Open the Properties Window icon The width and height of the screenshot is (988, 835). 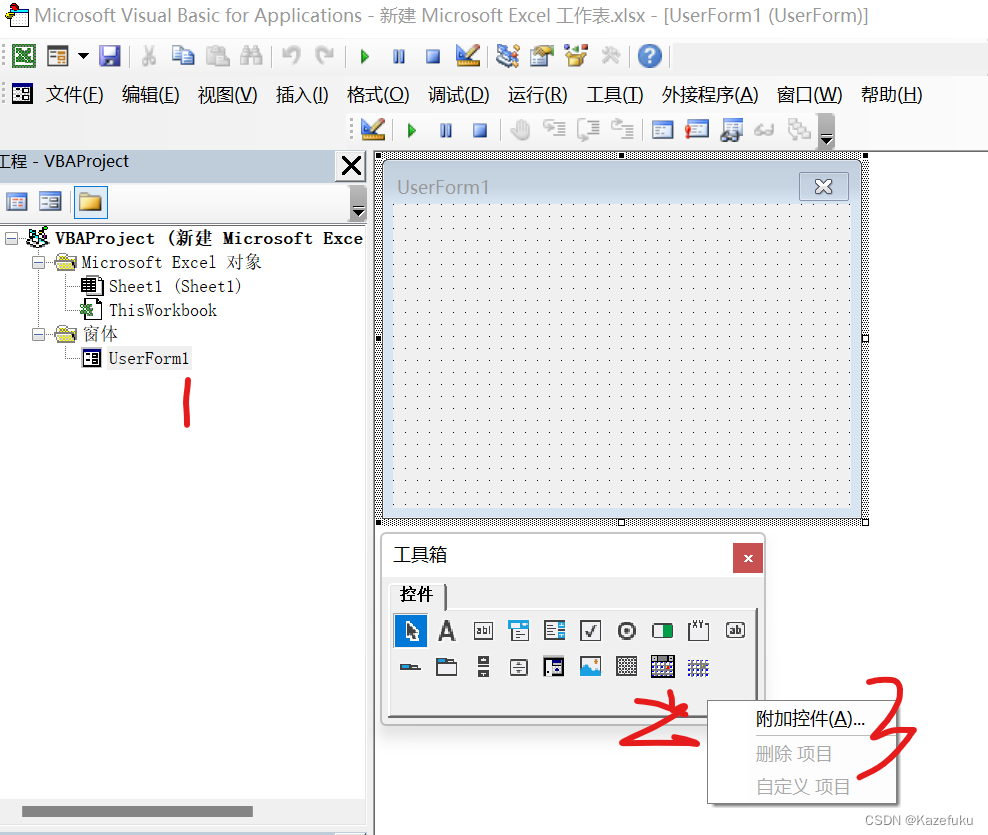pos(542,56)
